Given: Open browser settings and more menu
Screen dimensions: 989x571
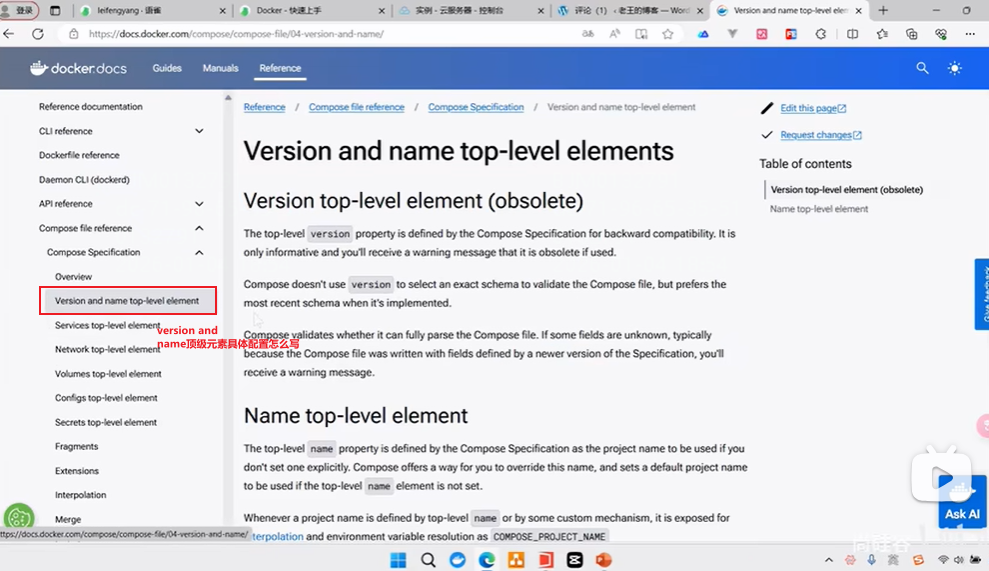Looking at the screenshot, I should click(x=970, y=34).
